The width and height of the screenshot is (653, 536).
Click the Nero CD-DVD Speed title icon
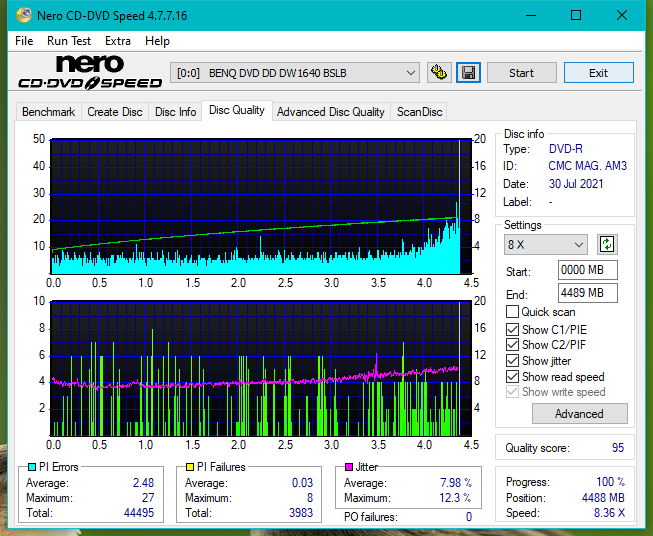tap(24, 15)
